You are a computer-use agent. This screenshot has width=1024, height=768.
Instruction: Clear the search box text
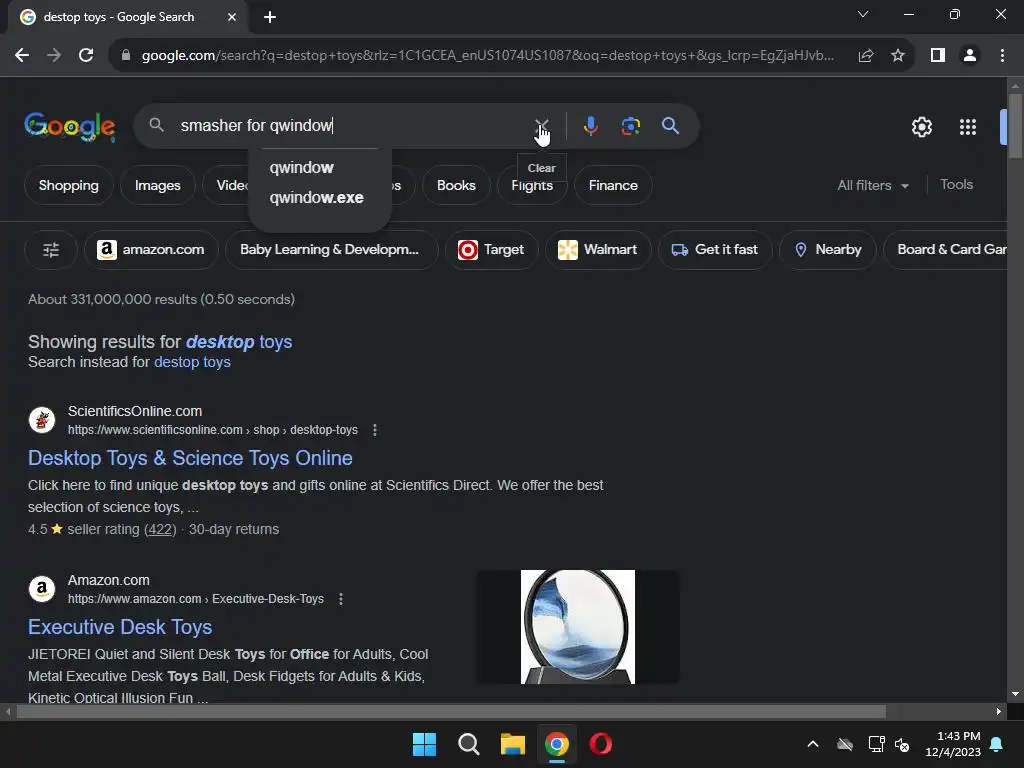541,125
